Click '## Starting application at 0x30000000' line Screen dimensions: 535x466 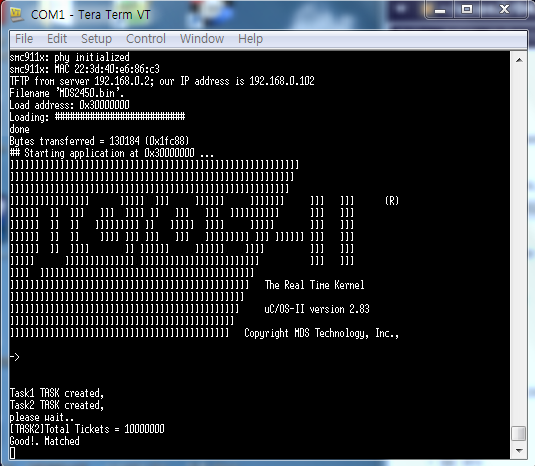pyautogui.click(x=112, y=153)
